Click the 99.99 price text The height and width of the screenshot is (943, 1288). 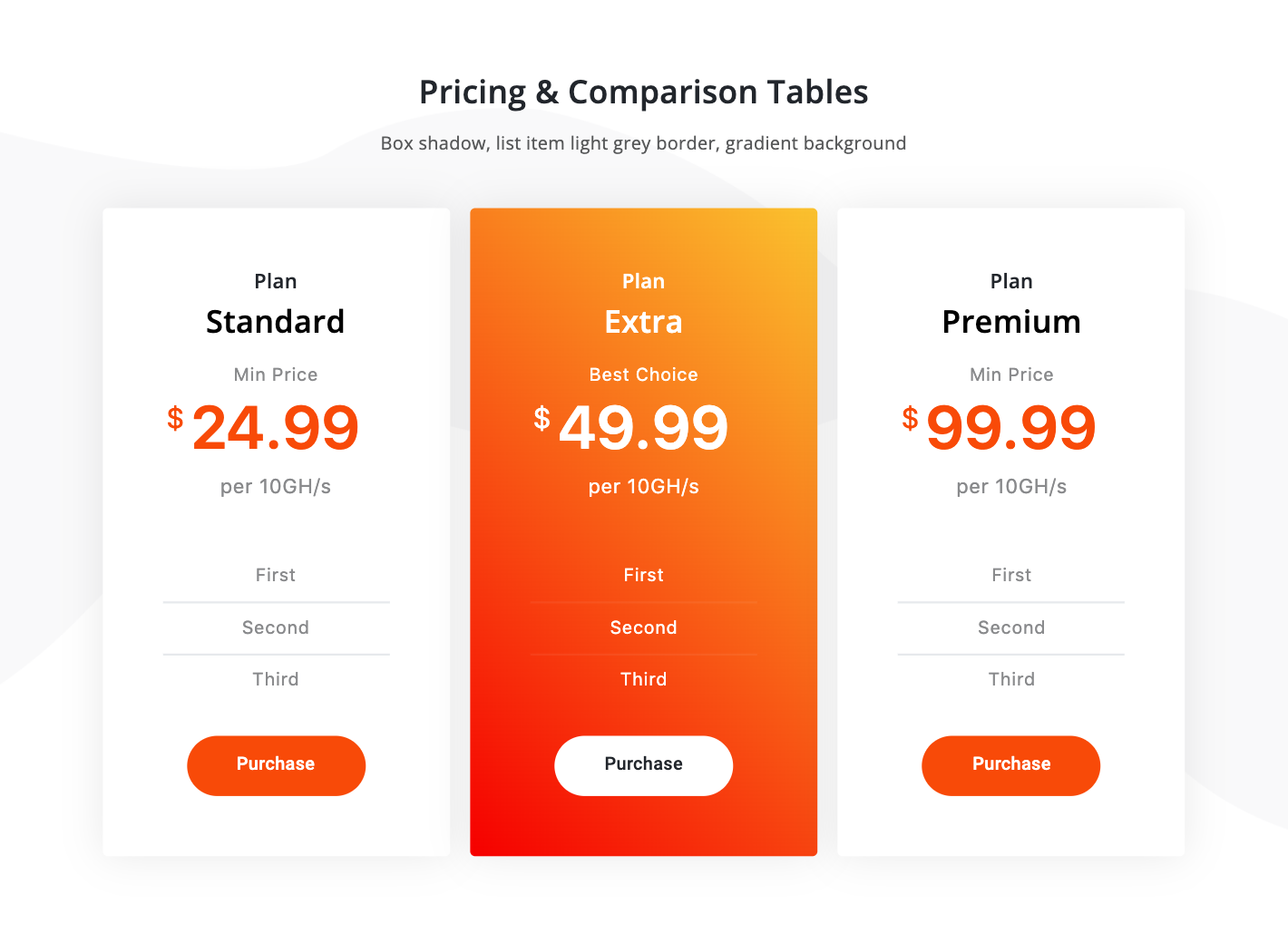click(1011, 428)
